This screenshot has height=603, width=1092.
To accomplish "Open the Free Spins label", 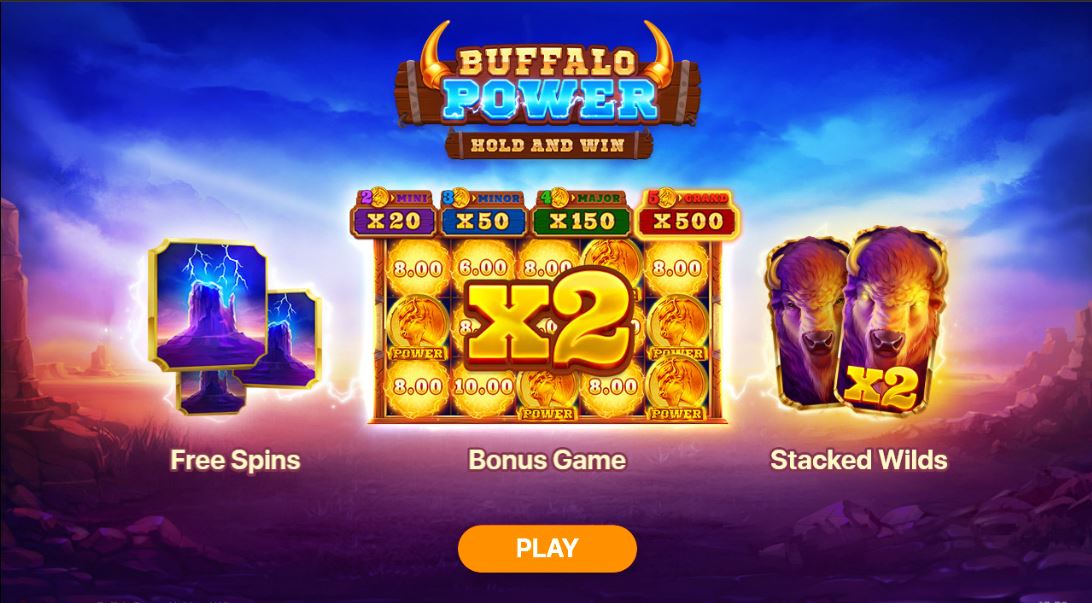I will pyautogui.click(x=235, y=460).
